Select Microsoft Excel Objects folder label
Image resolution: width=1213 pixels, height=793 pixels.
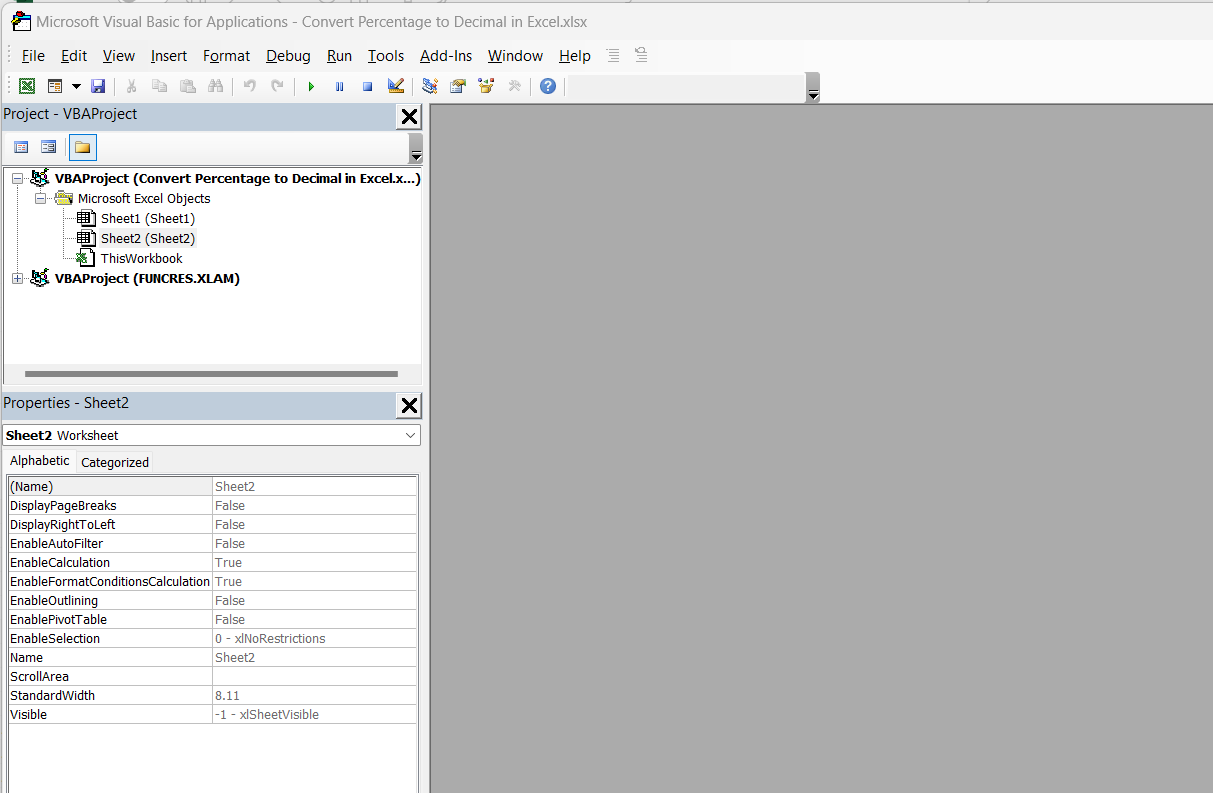(144, 198)
